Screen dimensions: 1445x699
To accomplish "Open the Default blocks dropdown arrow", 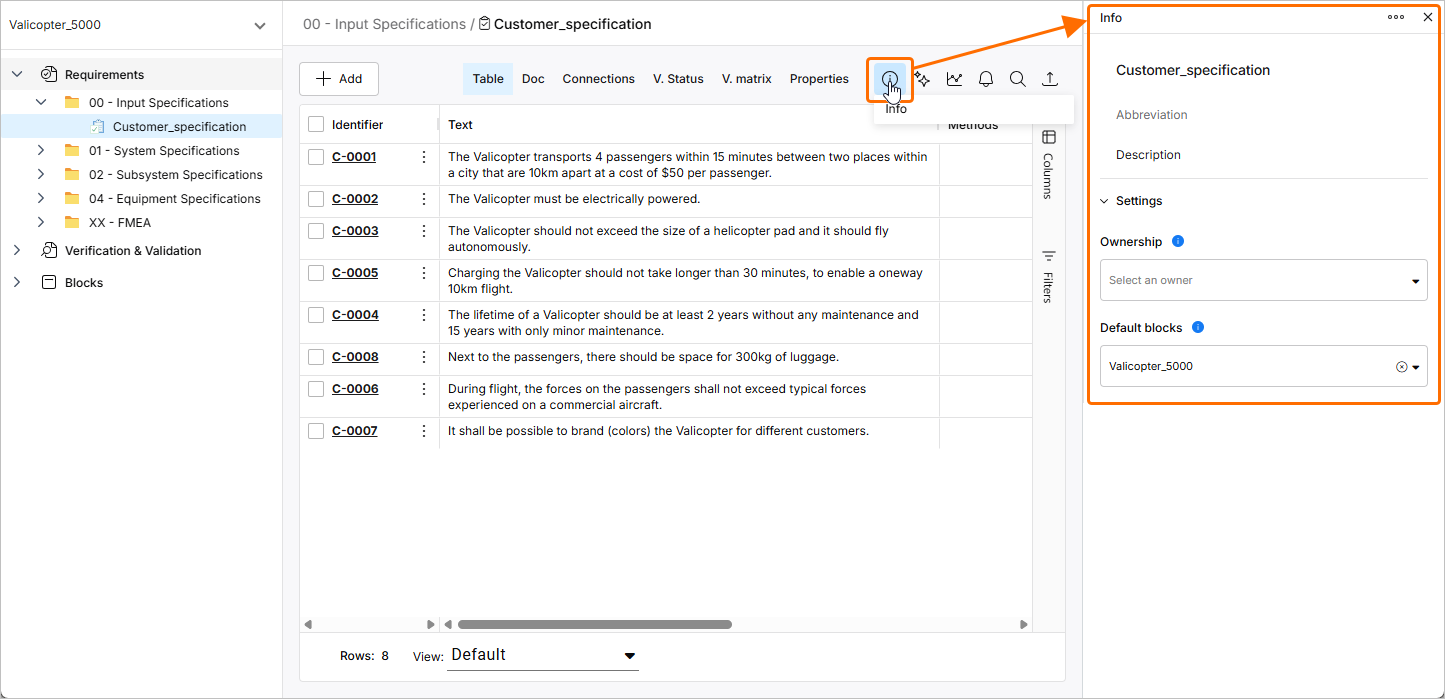I will [1416, 367].
